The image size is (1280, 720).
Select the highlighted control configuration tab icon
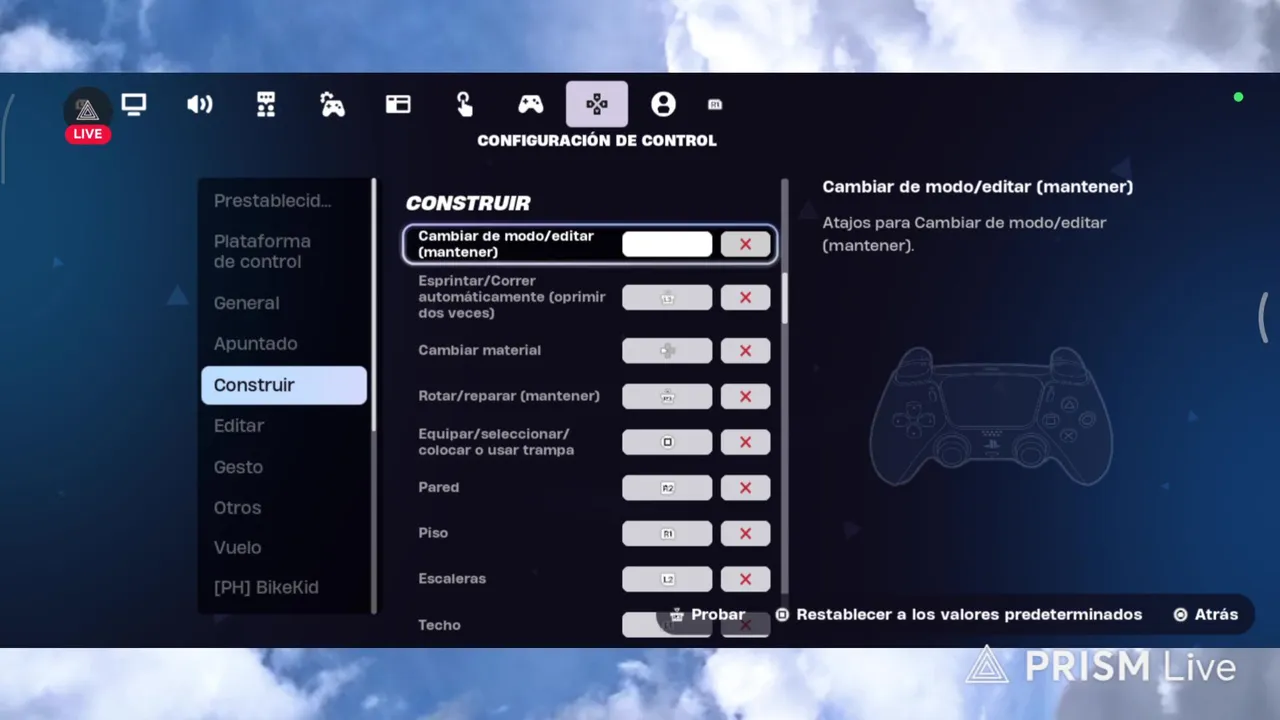[597, 104]
